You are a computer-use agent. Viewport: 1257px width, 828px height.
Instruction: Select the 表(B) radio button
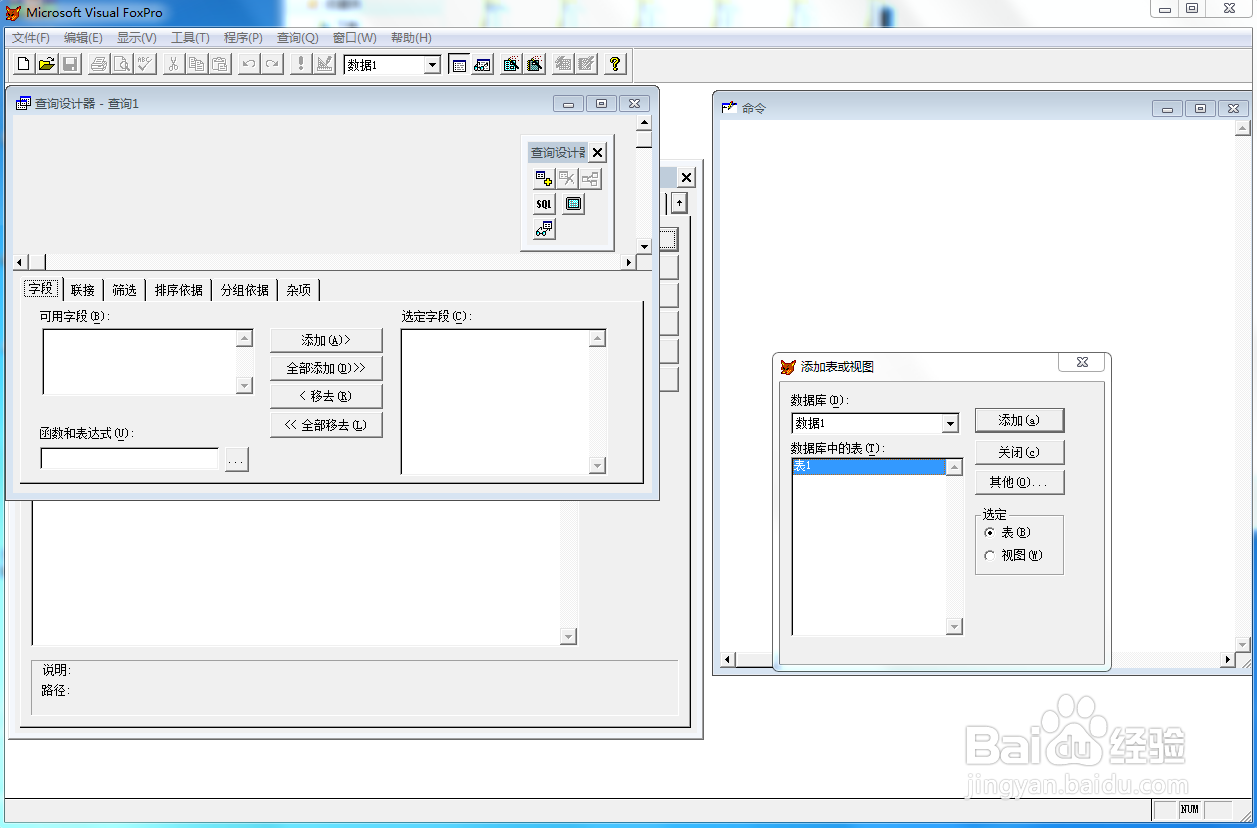click(x=990, y=533)
